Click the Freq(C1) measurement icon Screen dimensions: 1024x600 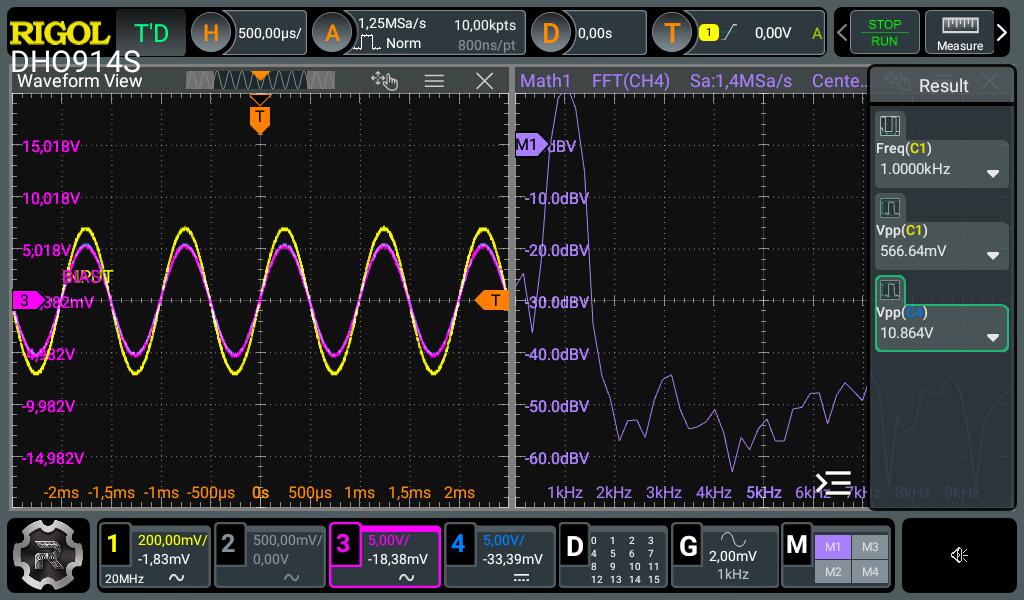pyautogui.click(x=889, y=125)
